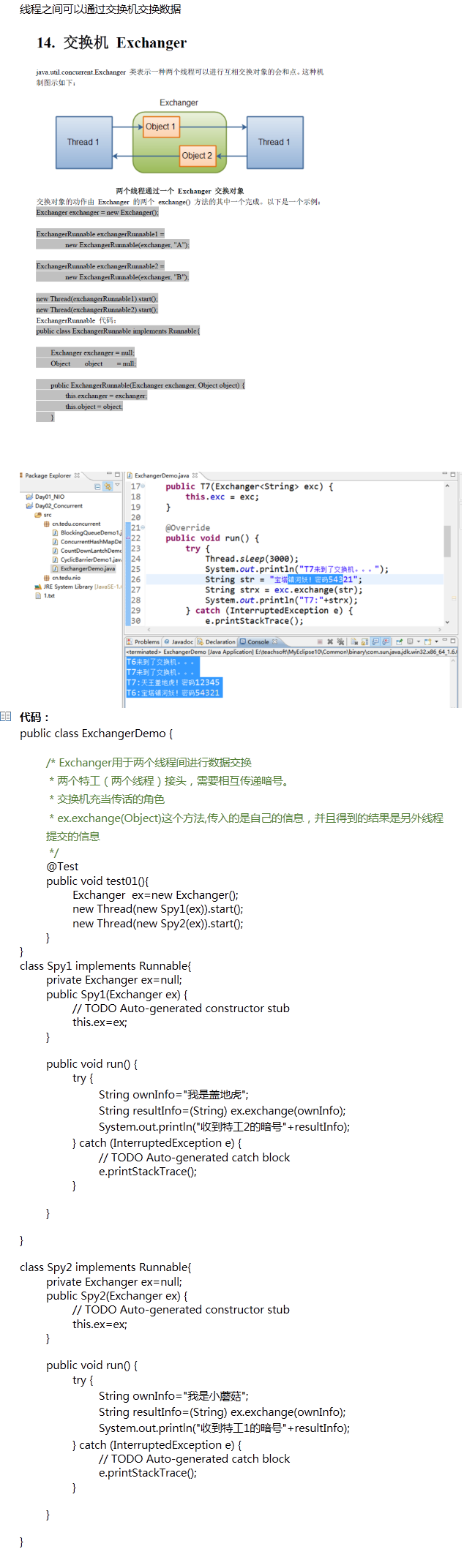Toggle Link with Editor in Package Explorer
Screen dimensions: 464x1568
108,486
